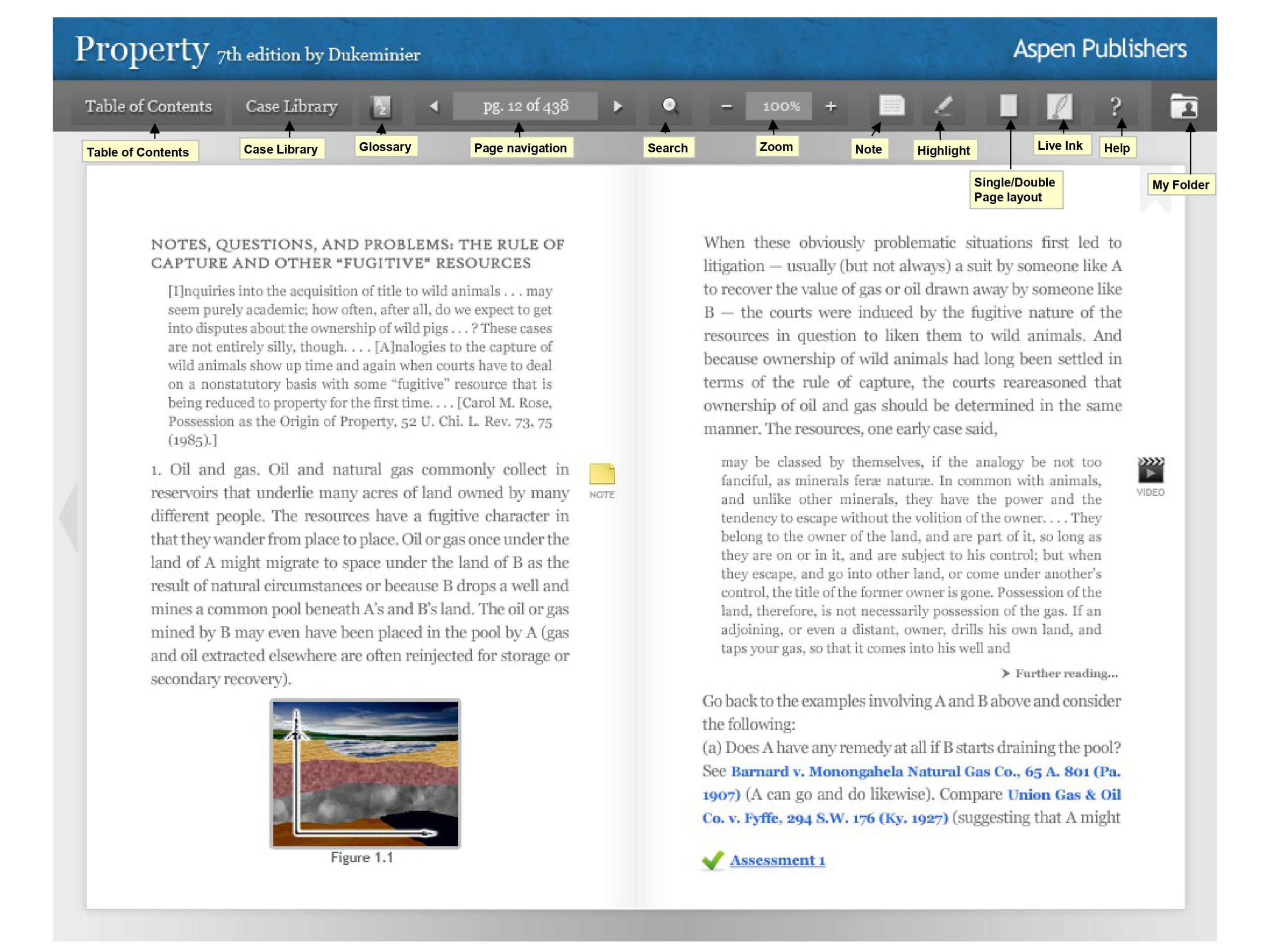The height and width of the screenshot is (952, 1270).
Task: Click the page number field pg. 12 of 438
Action: [525, 106]
